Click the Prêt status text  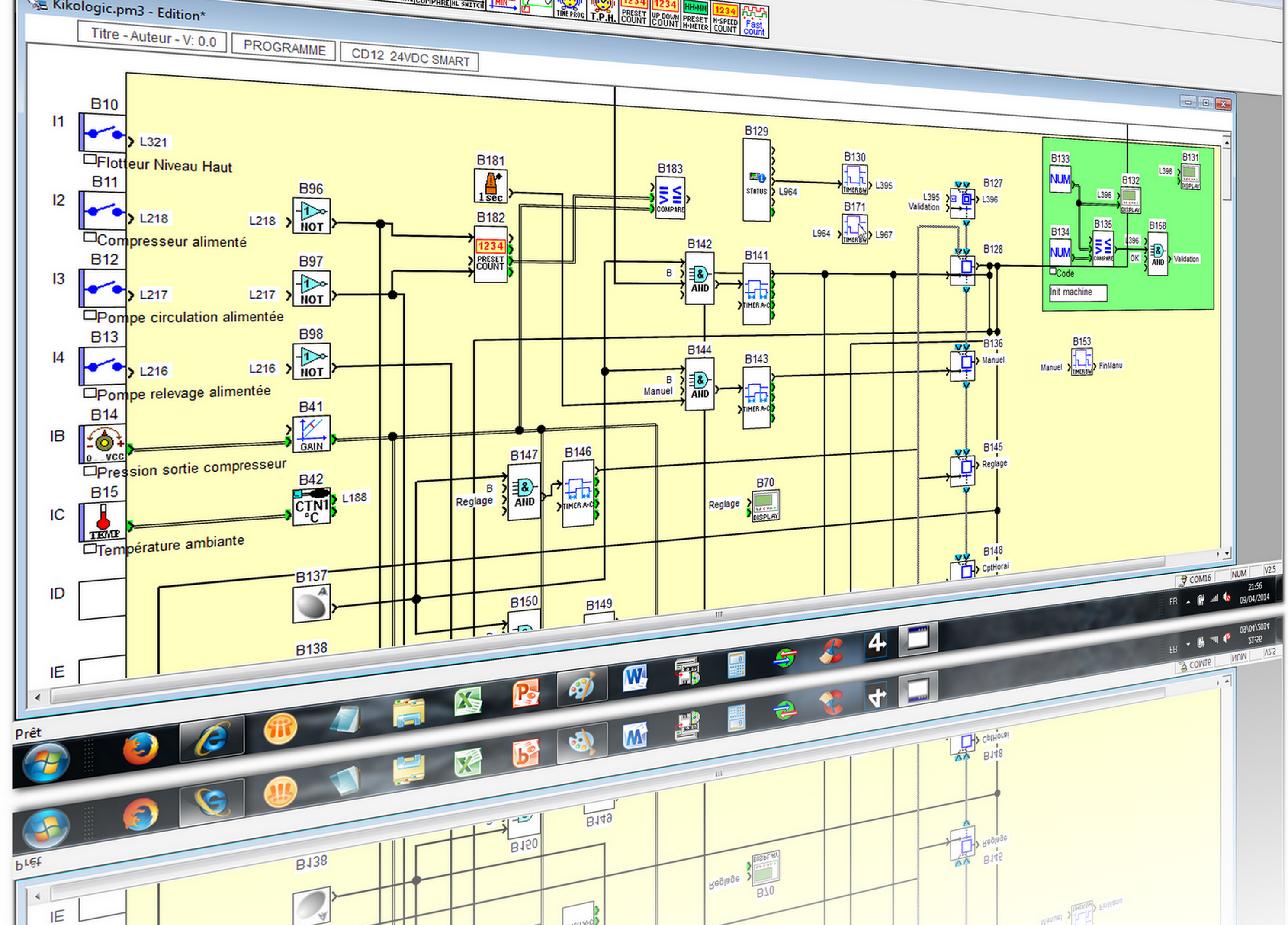pyautogui.click(x=29, y=734)
